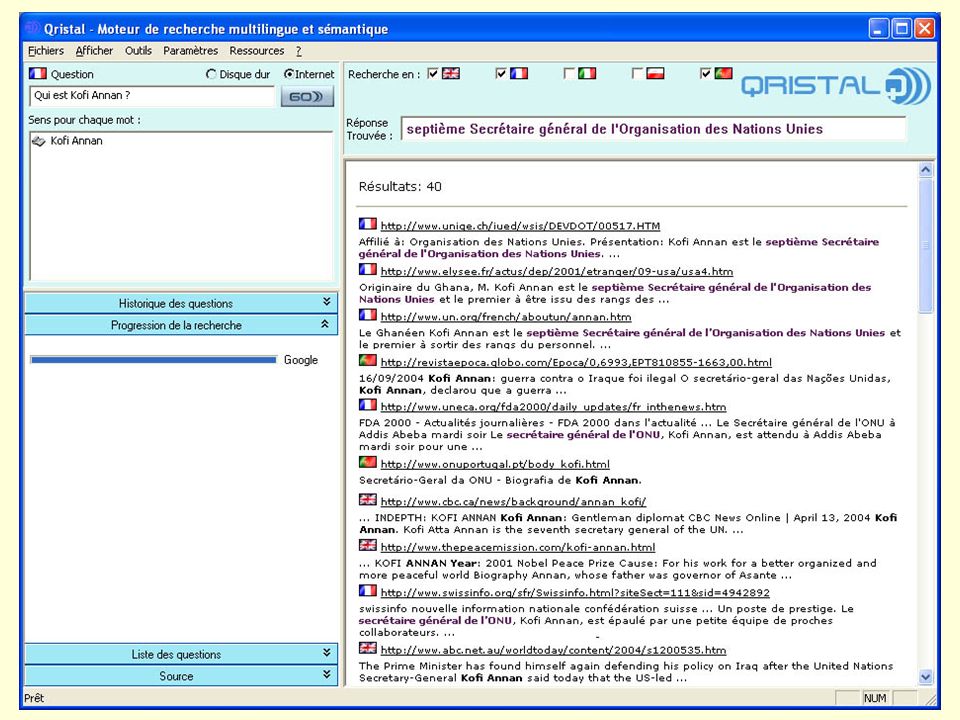960x720 pixels.
Task: Click the English flag in Recherche en
Action: [x=451, y=73]
